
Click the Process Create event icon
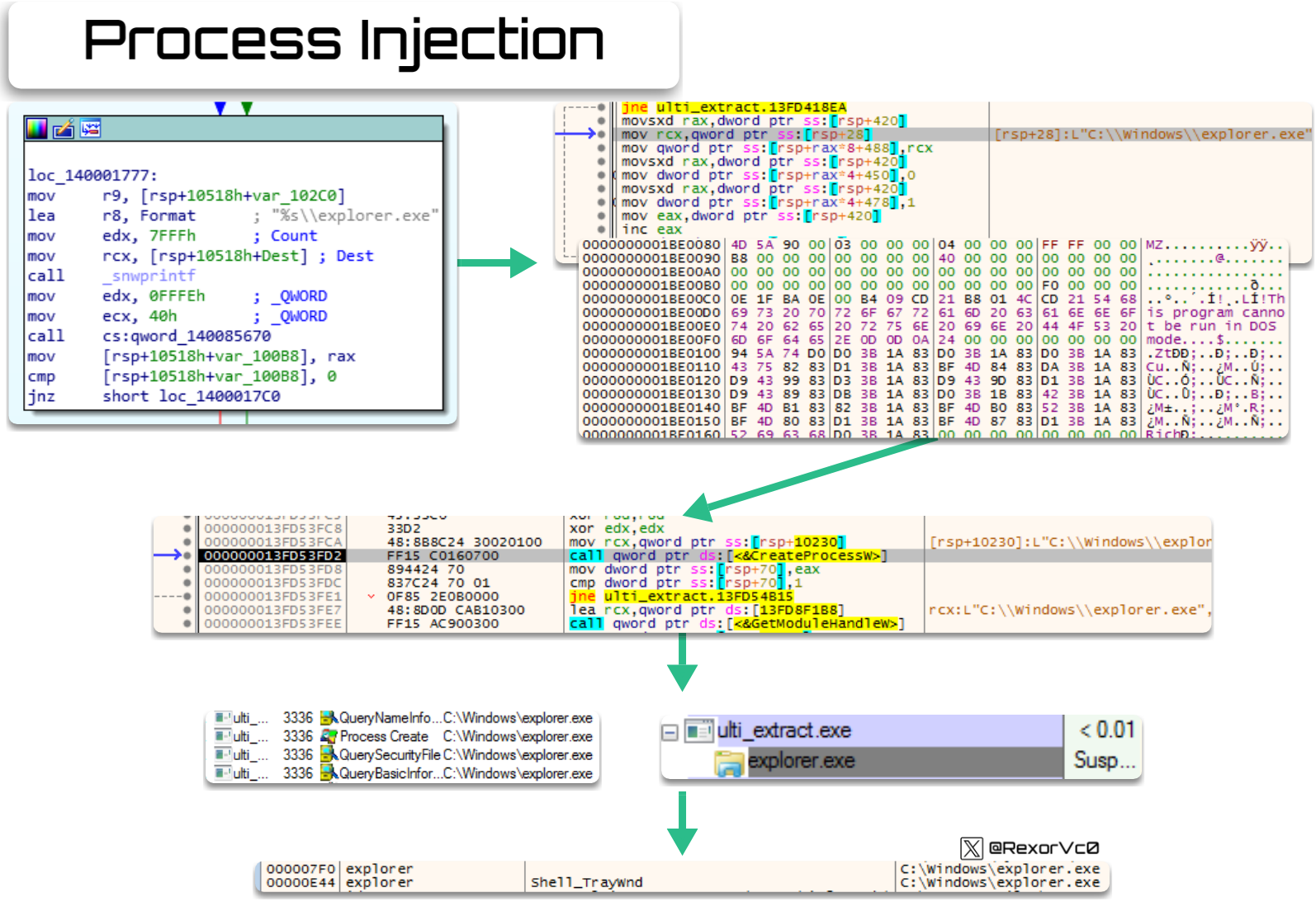click(x=329, y=736)
